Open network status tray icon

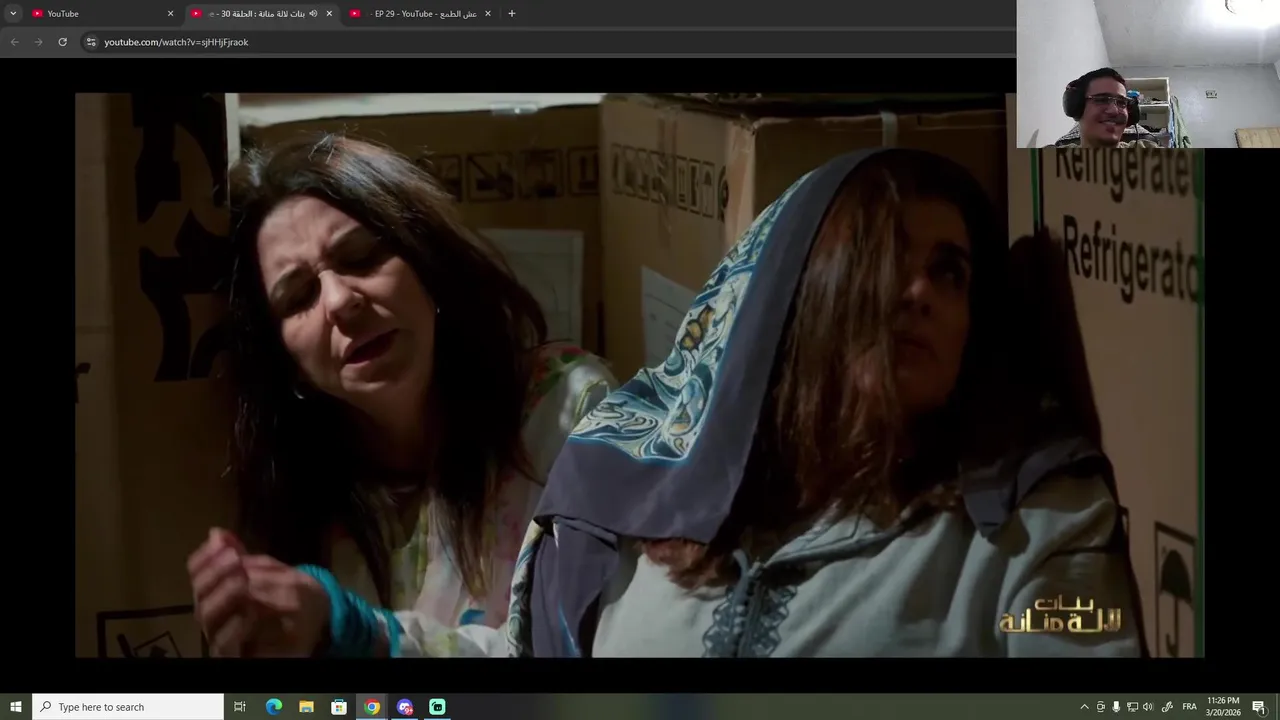pos(1132,707)
